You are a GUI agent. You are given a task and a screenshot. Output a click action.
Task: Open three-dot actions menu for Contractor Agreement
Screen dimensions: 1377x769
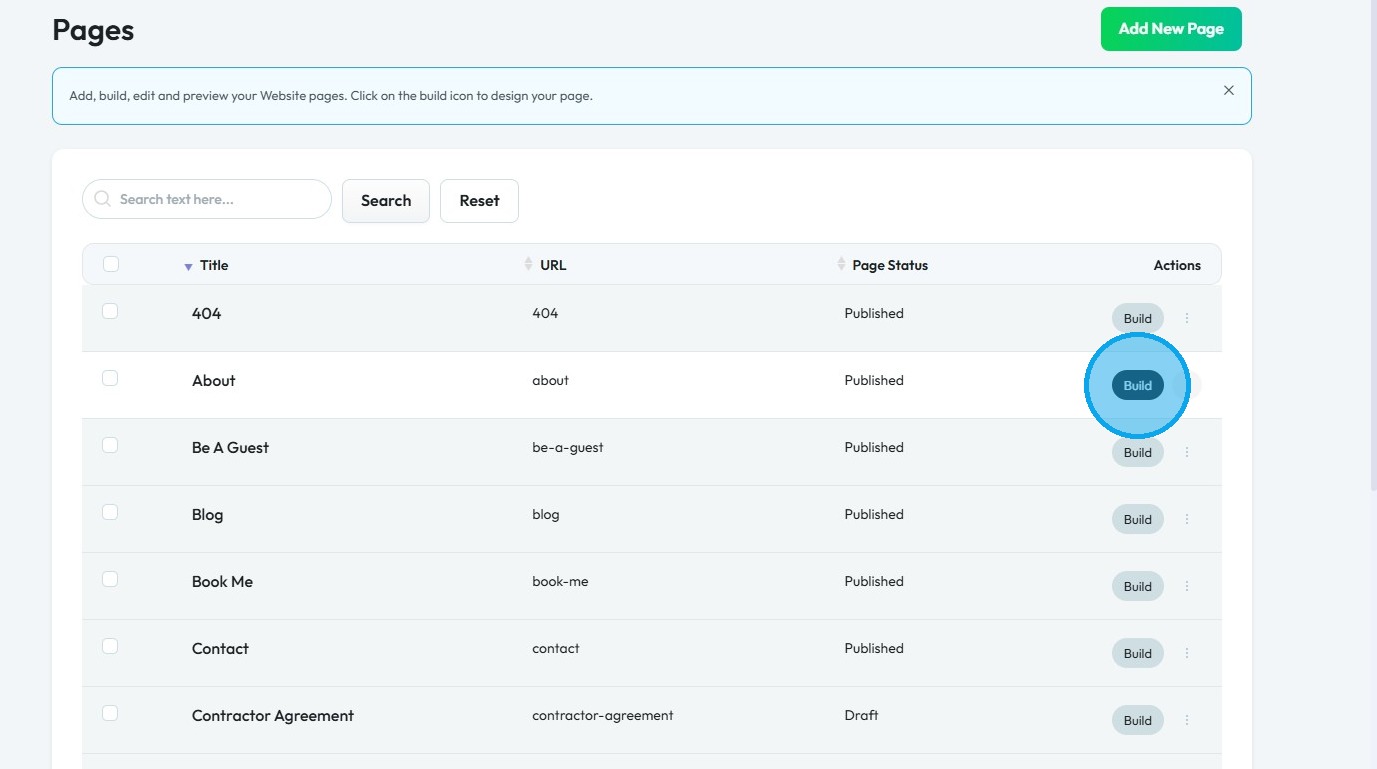tap(1187, 720)
